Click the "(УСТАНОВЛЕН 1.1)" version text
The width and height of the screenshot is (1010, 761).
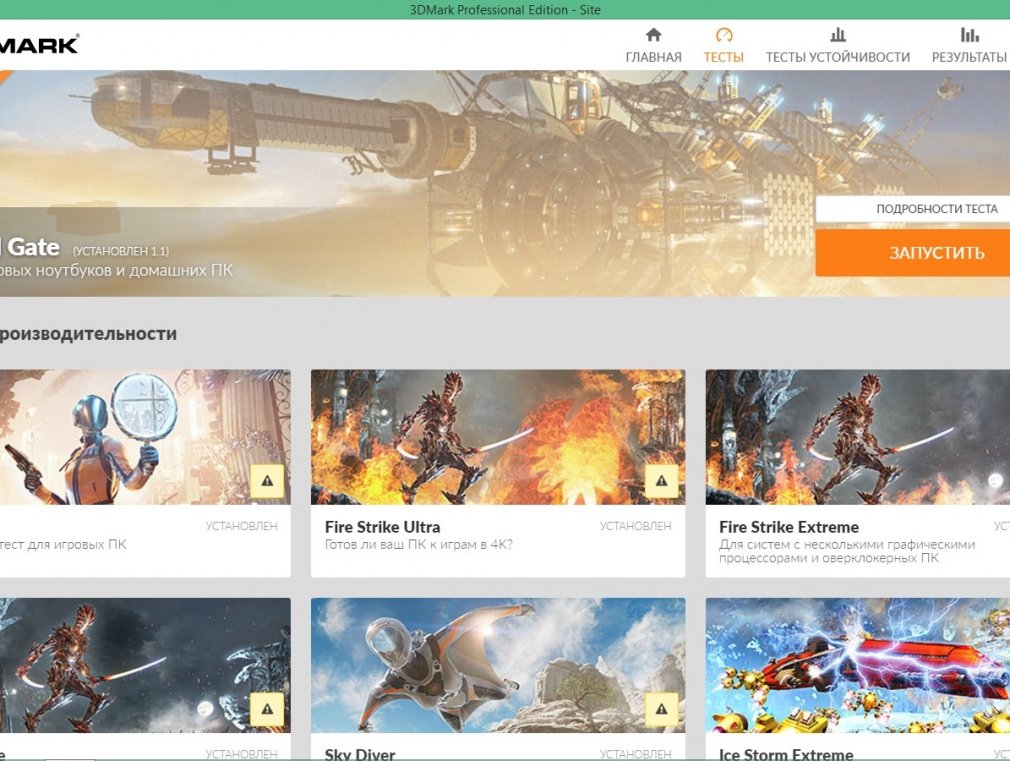(x=120, y=251)
